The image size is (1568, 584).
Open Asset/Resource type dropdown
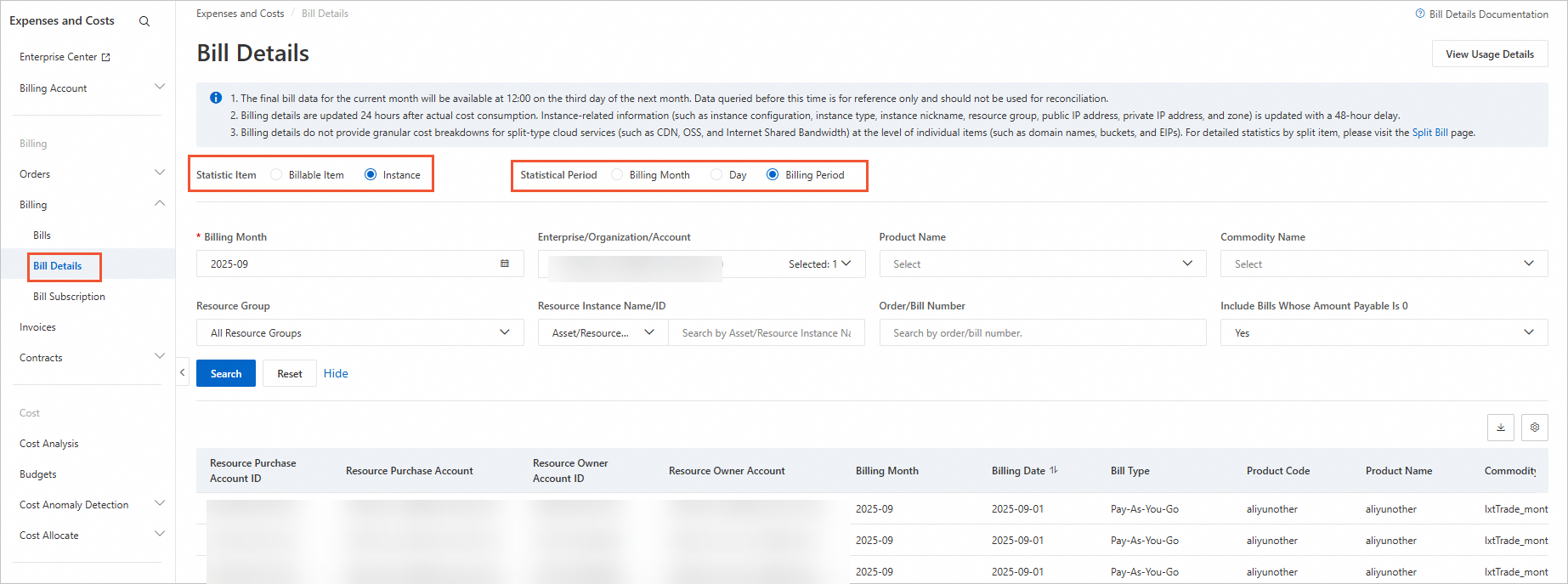coord(603,332)
